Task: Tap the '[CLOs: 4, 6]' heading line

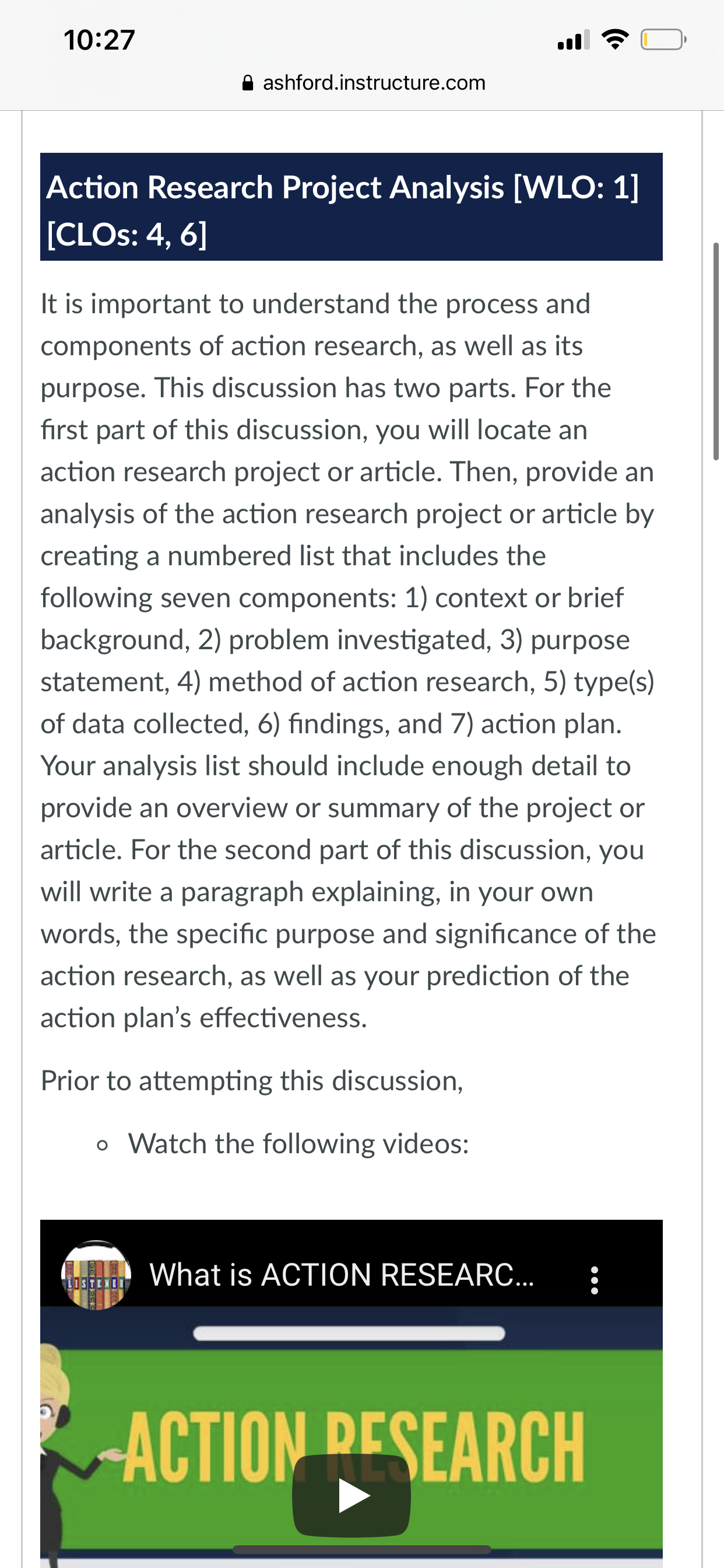Action: (127, 234)
